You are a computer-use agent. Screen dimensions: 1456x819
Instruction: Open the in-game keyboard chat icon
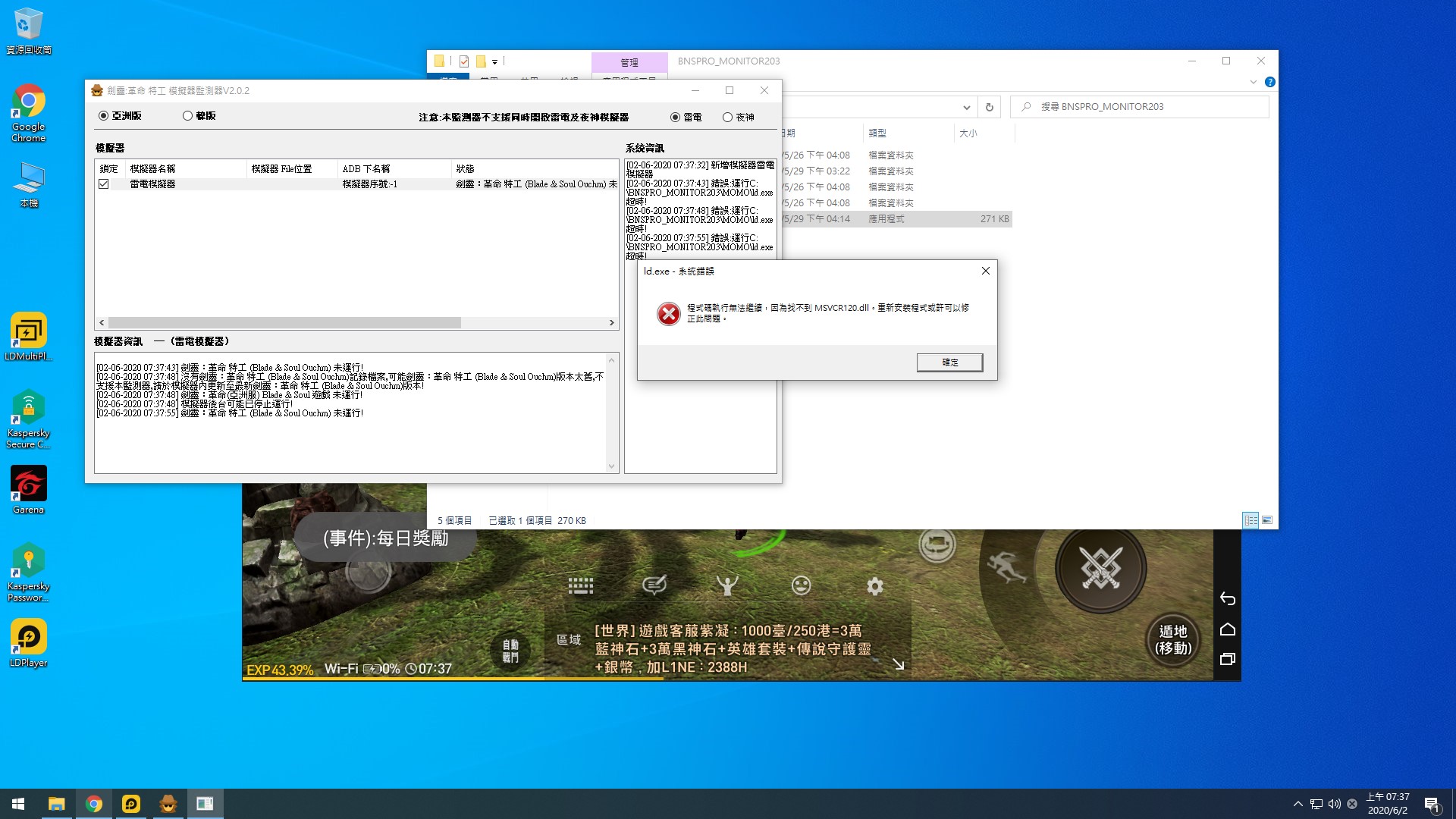[x=580, y=585]
